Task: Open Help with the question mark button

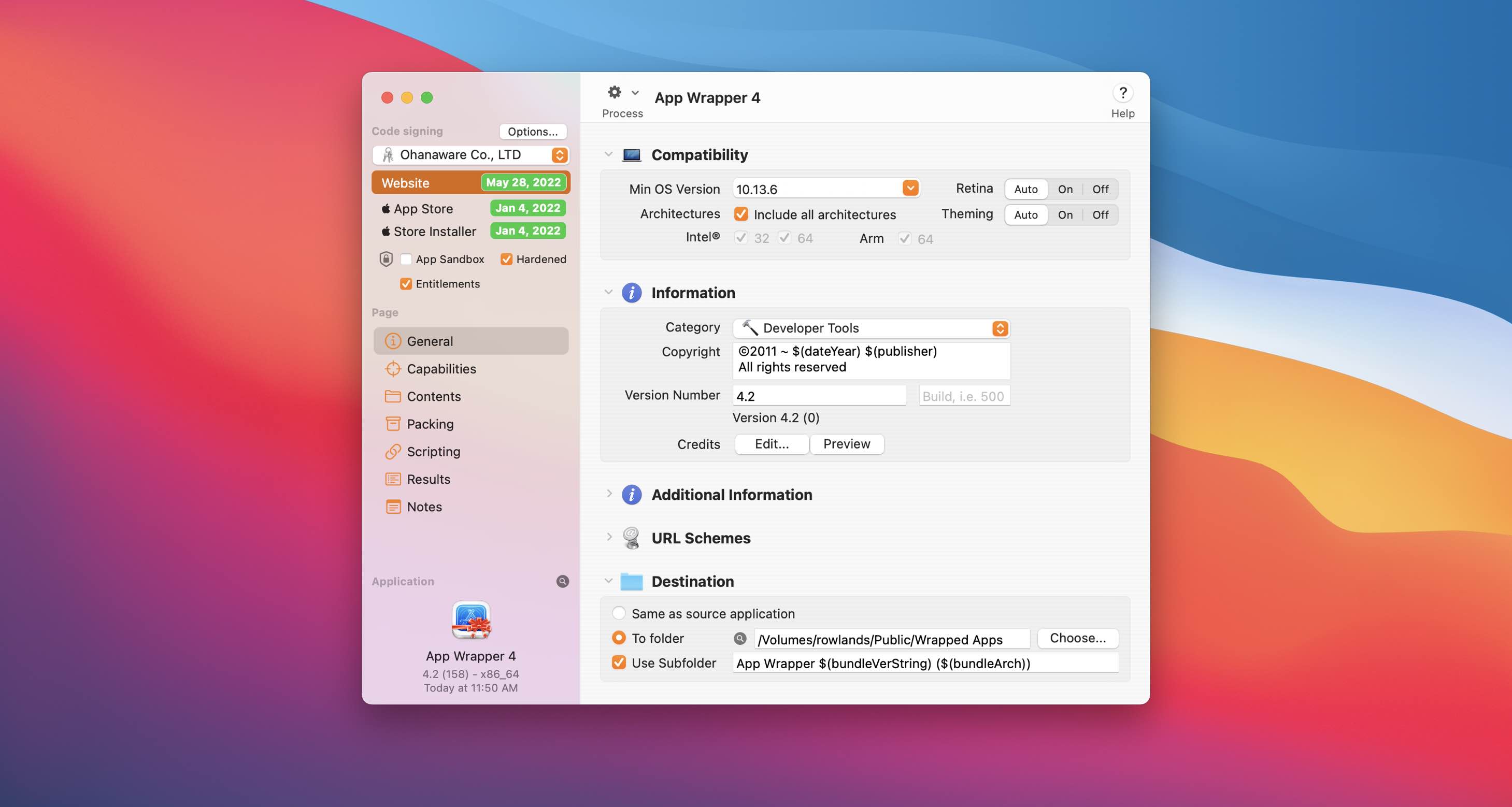Action: coord(1122,93)
